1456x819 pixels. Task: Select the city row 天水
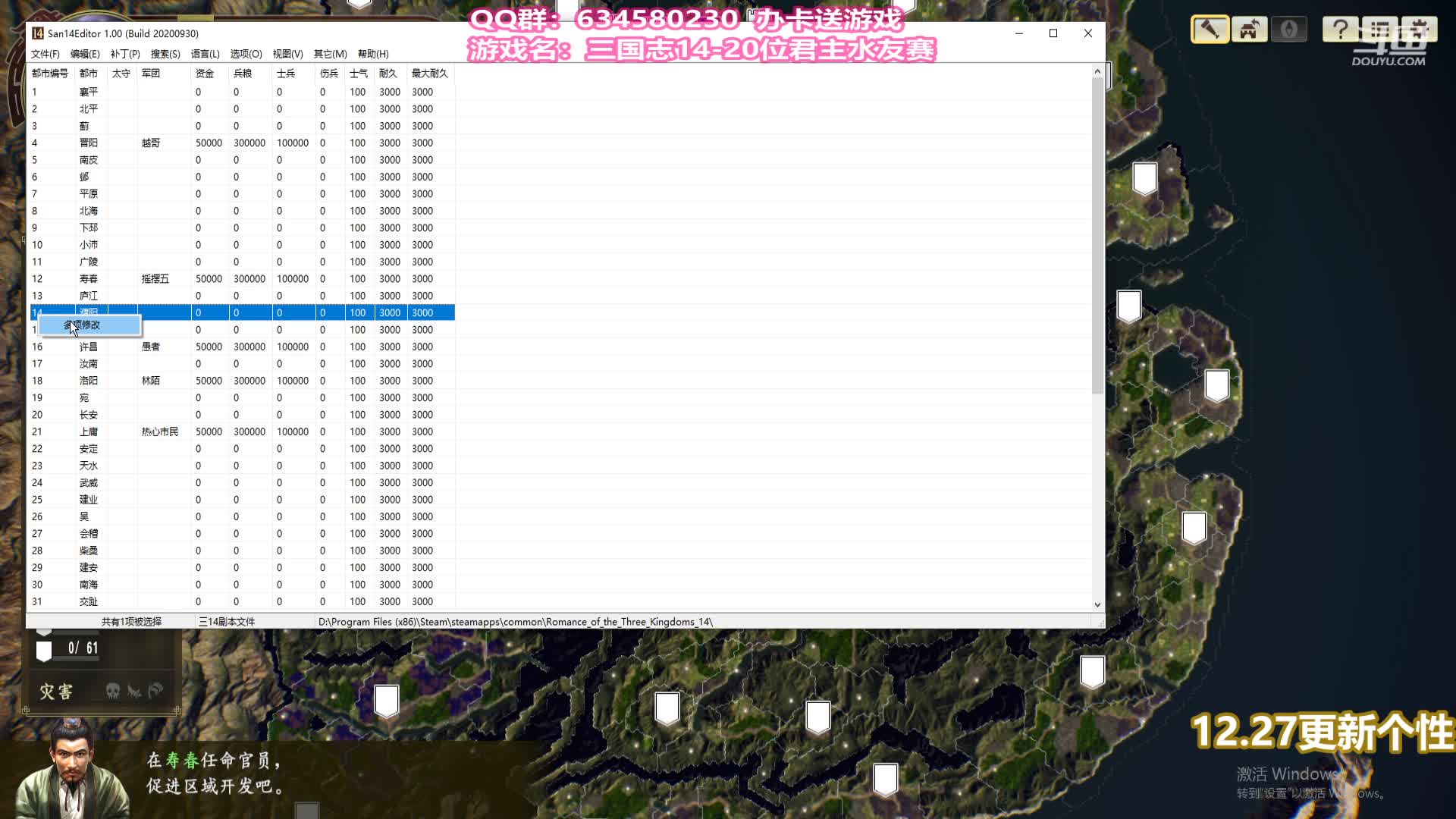pyautogui.click(x=243, y=466)
